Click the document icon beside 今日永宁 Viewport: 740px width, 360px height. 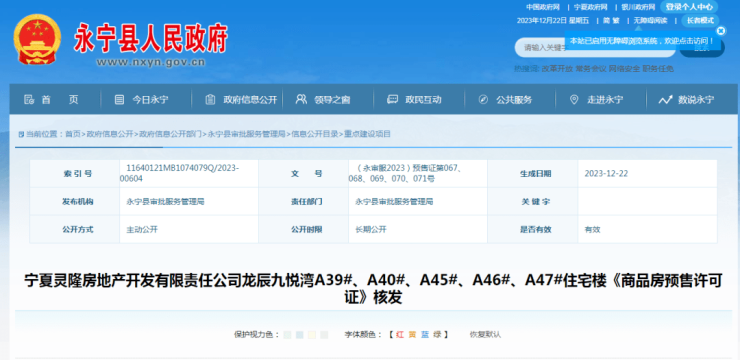(x=119, y=100)
